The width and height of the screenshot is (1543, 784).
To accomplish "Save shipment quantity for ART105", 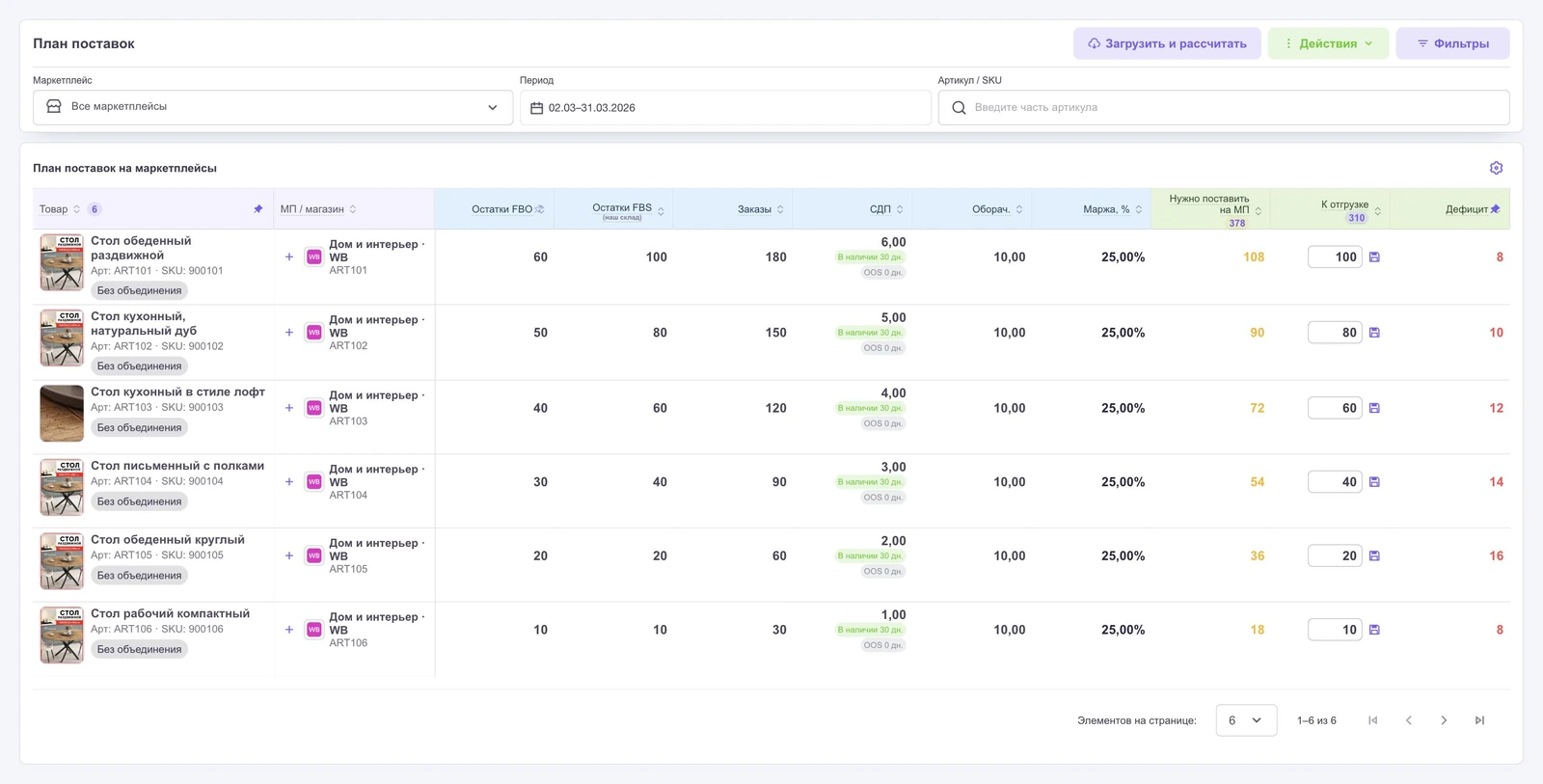I will tap(1374, 556).
